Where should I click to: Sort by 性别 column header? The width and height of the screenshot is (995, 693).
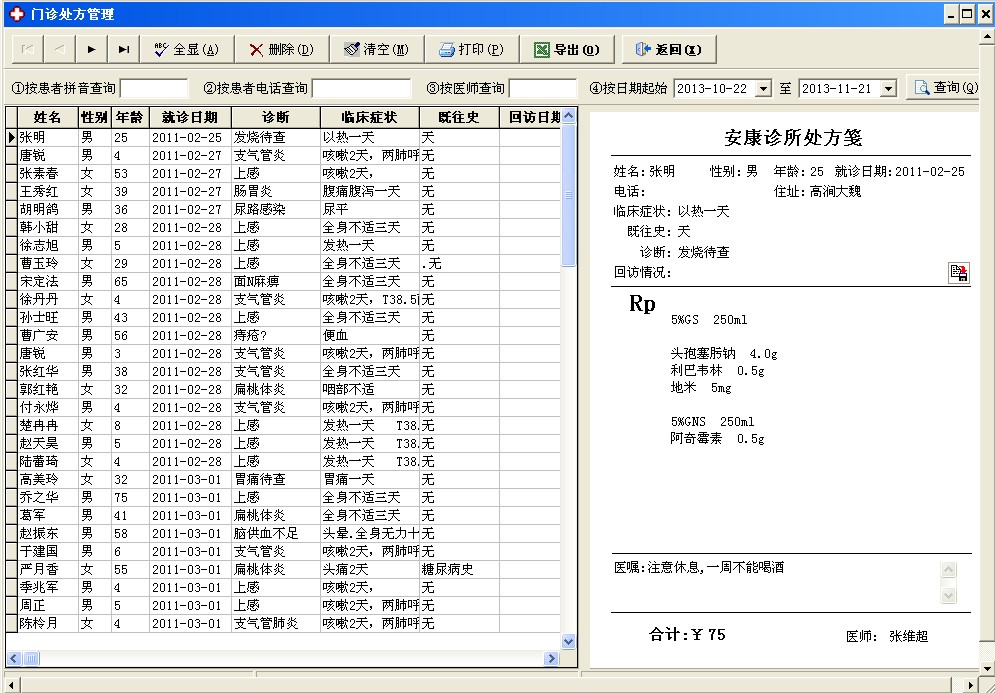(95, 117)
